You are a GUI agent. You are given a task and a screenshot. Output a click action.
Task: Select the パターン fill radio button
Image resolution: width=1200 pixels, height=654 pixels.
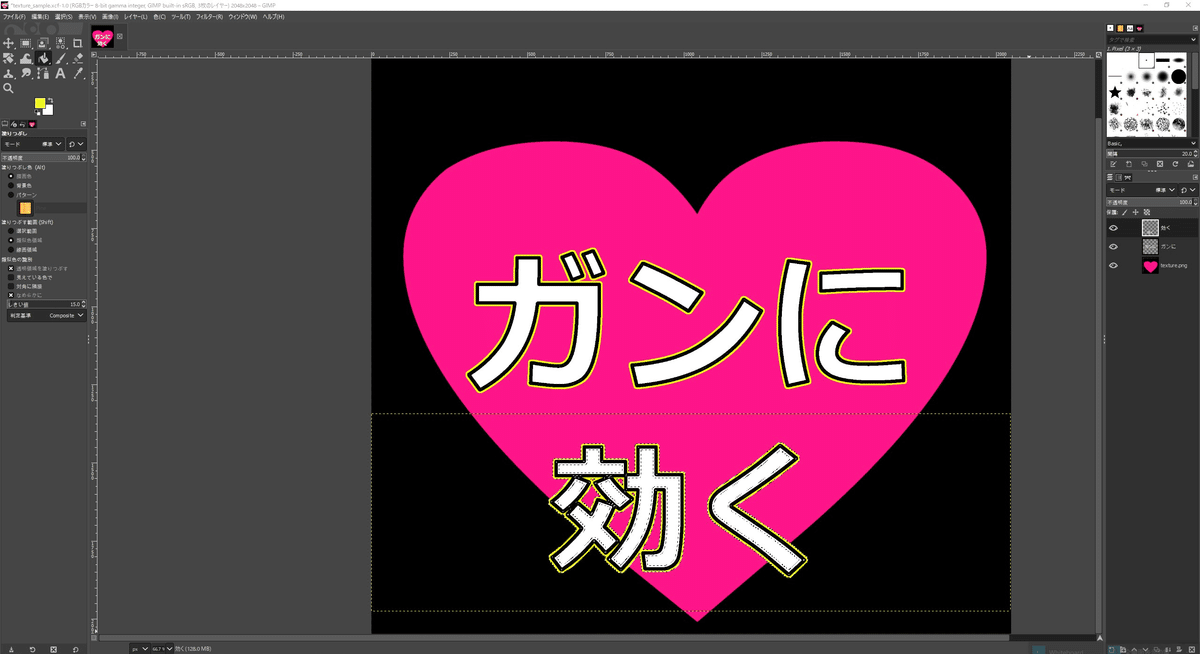(11, 195)
